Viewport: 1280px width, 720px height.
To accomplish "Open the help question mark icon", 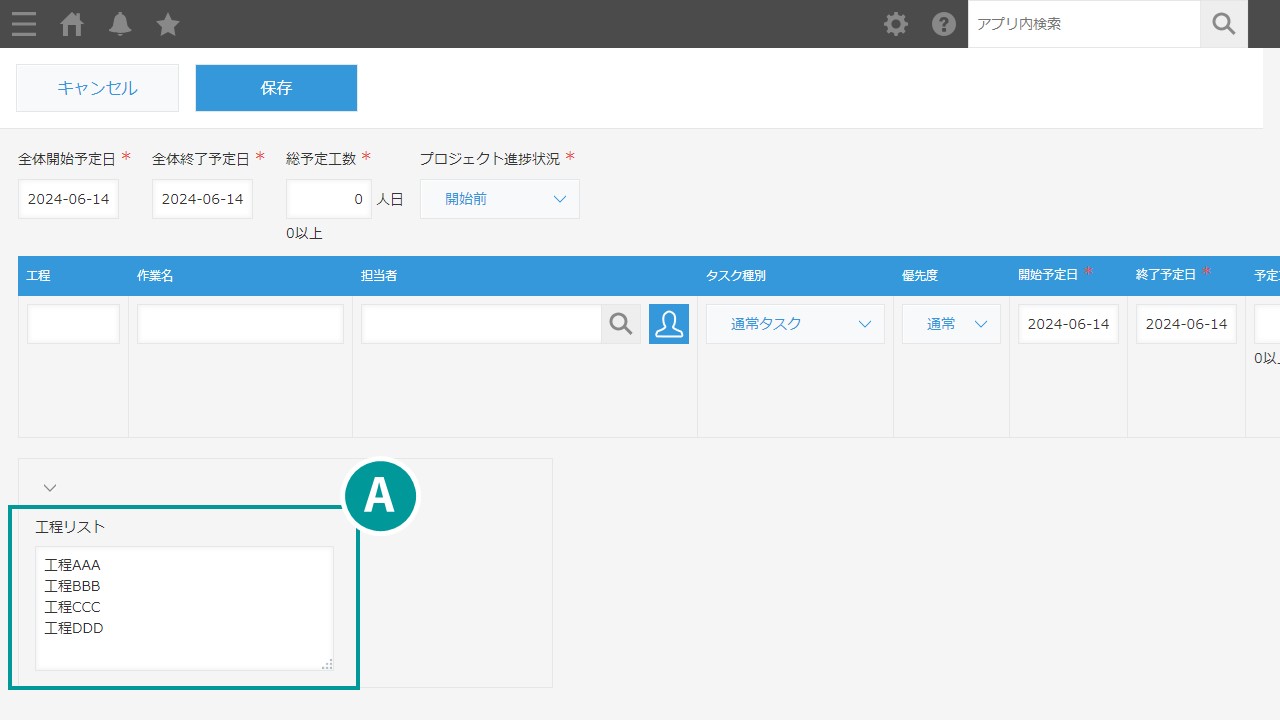I will point(944,24).
